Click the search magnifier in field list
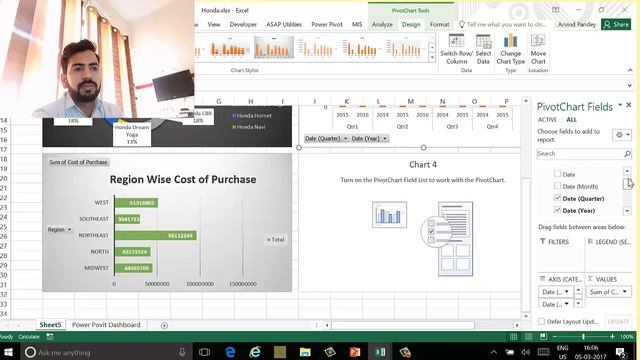The width and height of the screenshot is (640, 360). tap(627, 154)
